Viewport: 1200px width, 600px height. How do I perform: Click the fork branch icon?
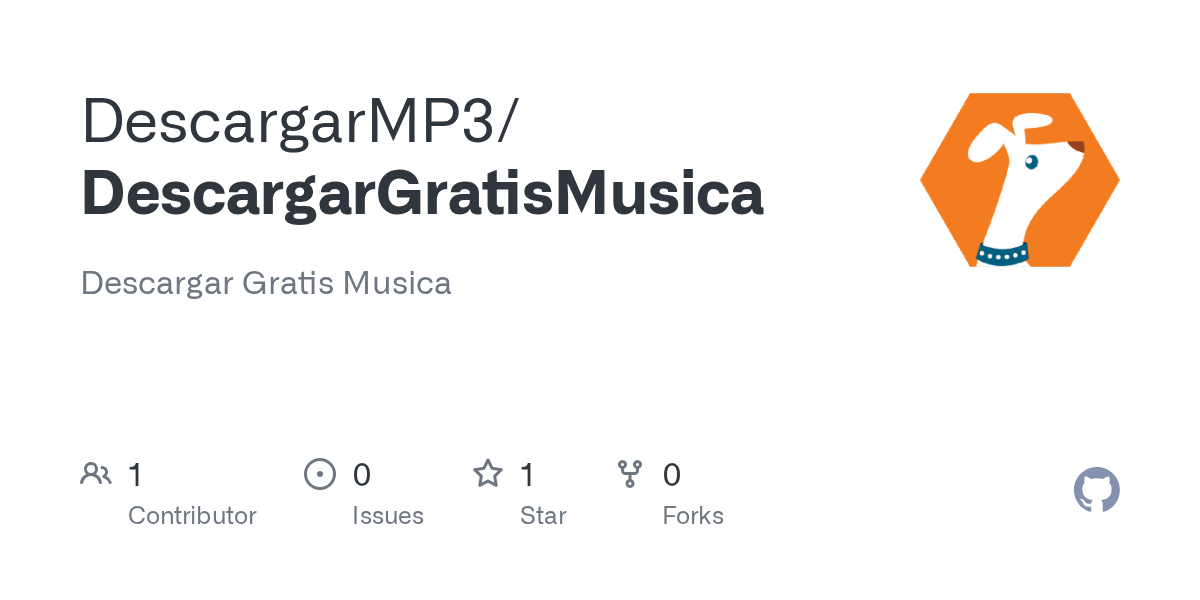pyautogui.click(x=630, y=474)
